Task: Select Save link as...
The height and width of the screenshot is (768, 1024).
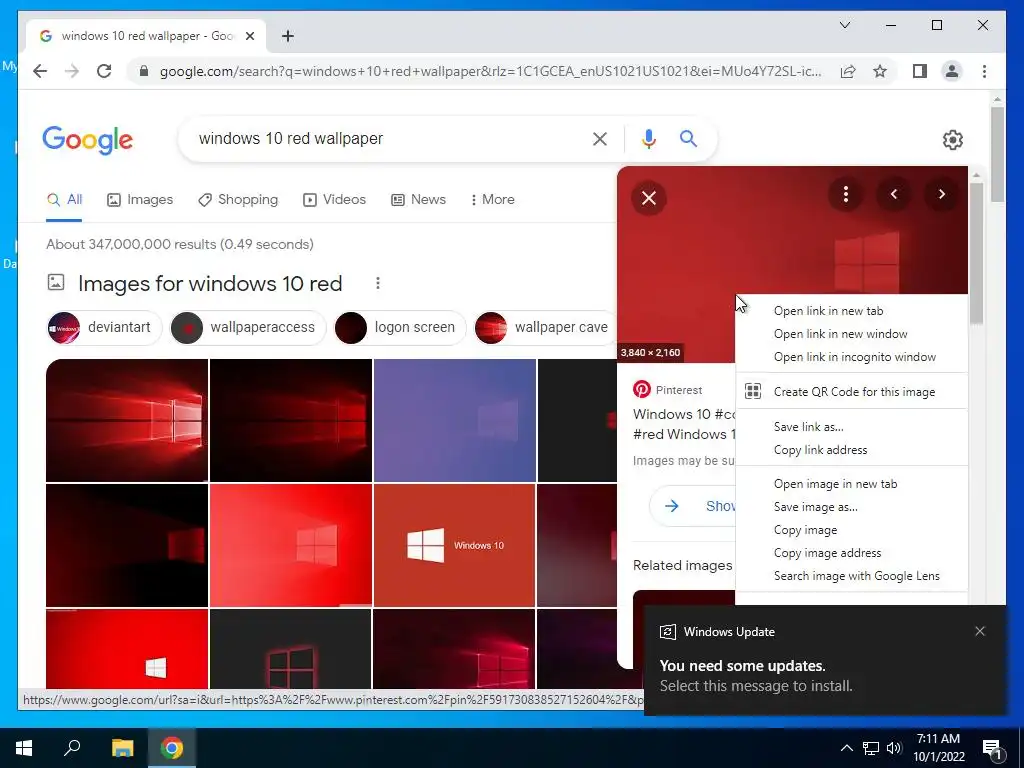Action: pos(852,427)
